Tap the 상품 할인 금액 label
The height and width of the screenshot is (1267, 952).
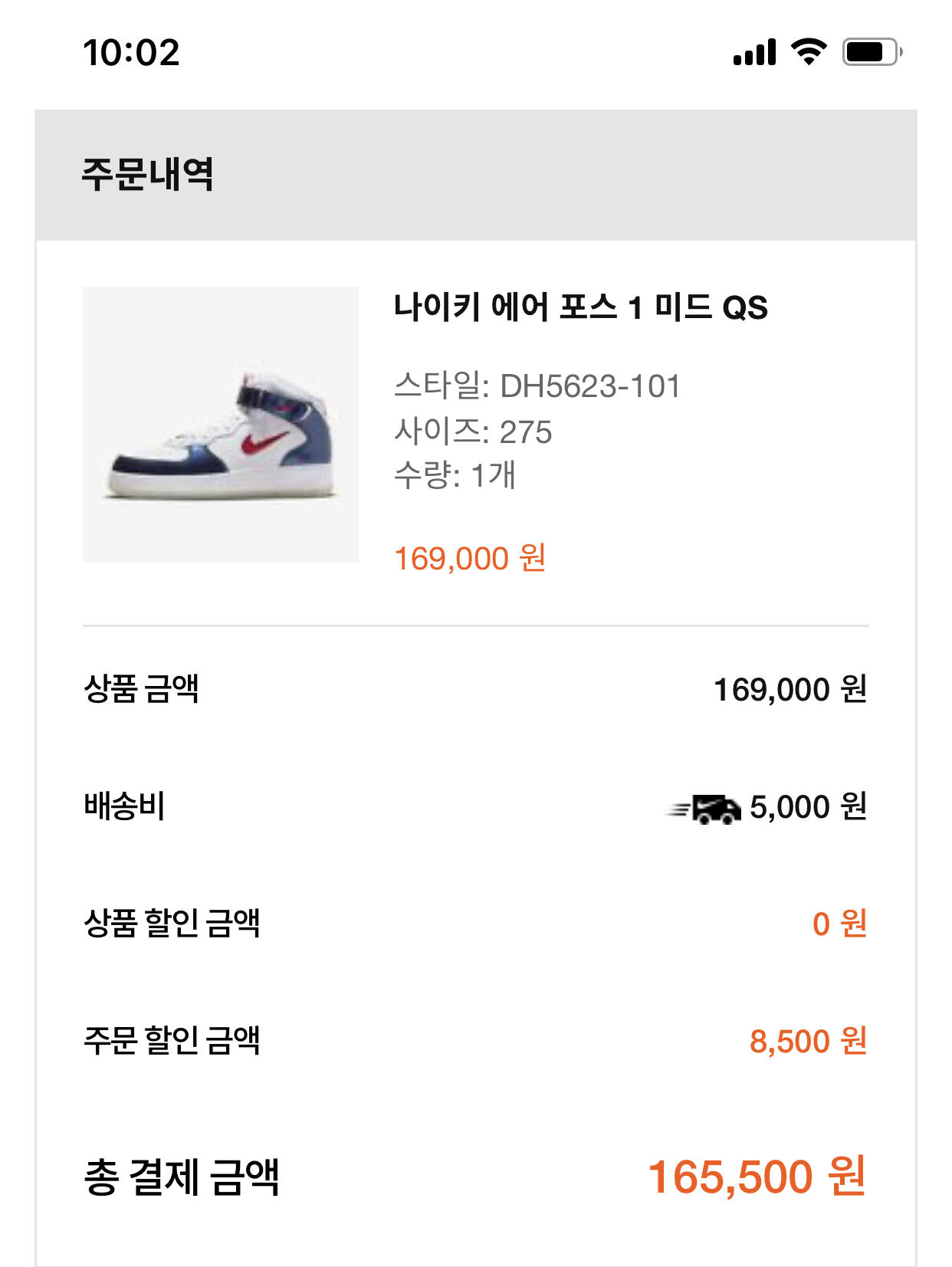pyautogui.click(x=172, y=923)
